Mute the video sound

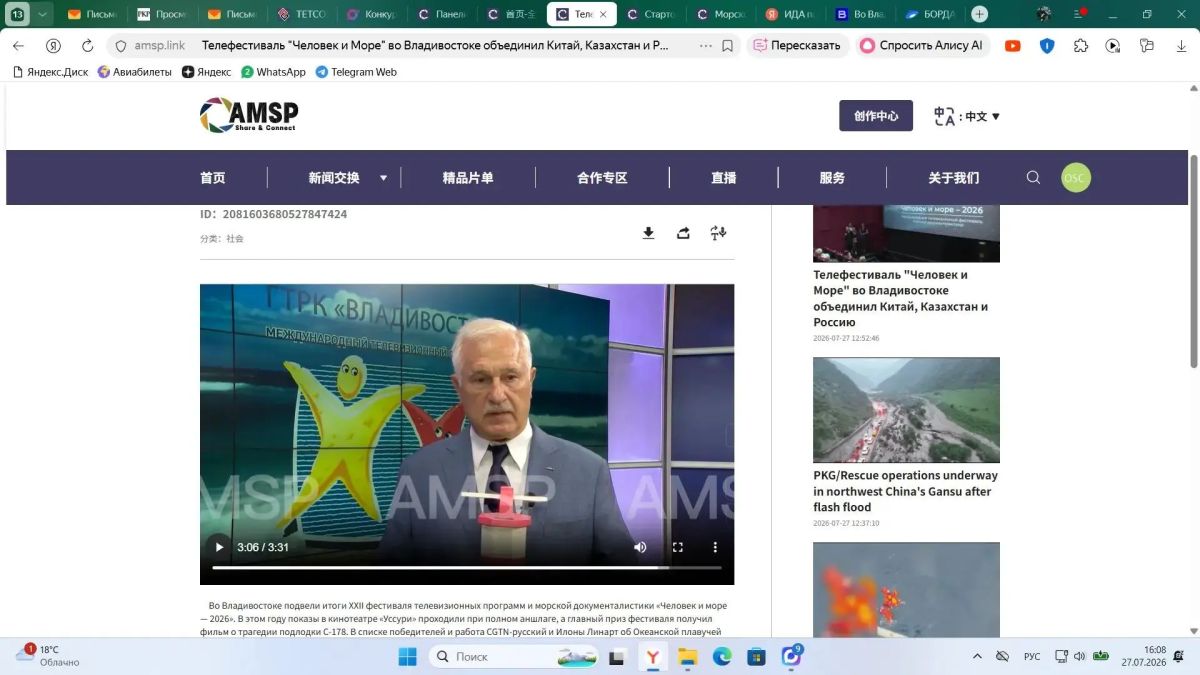tap(640, 547)
